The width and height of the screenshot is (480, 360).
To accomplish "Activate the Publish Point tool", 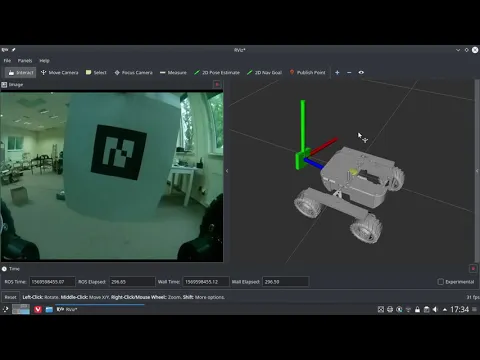I will [307, 72].
